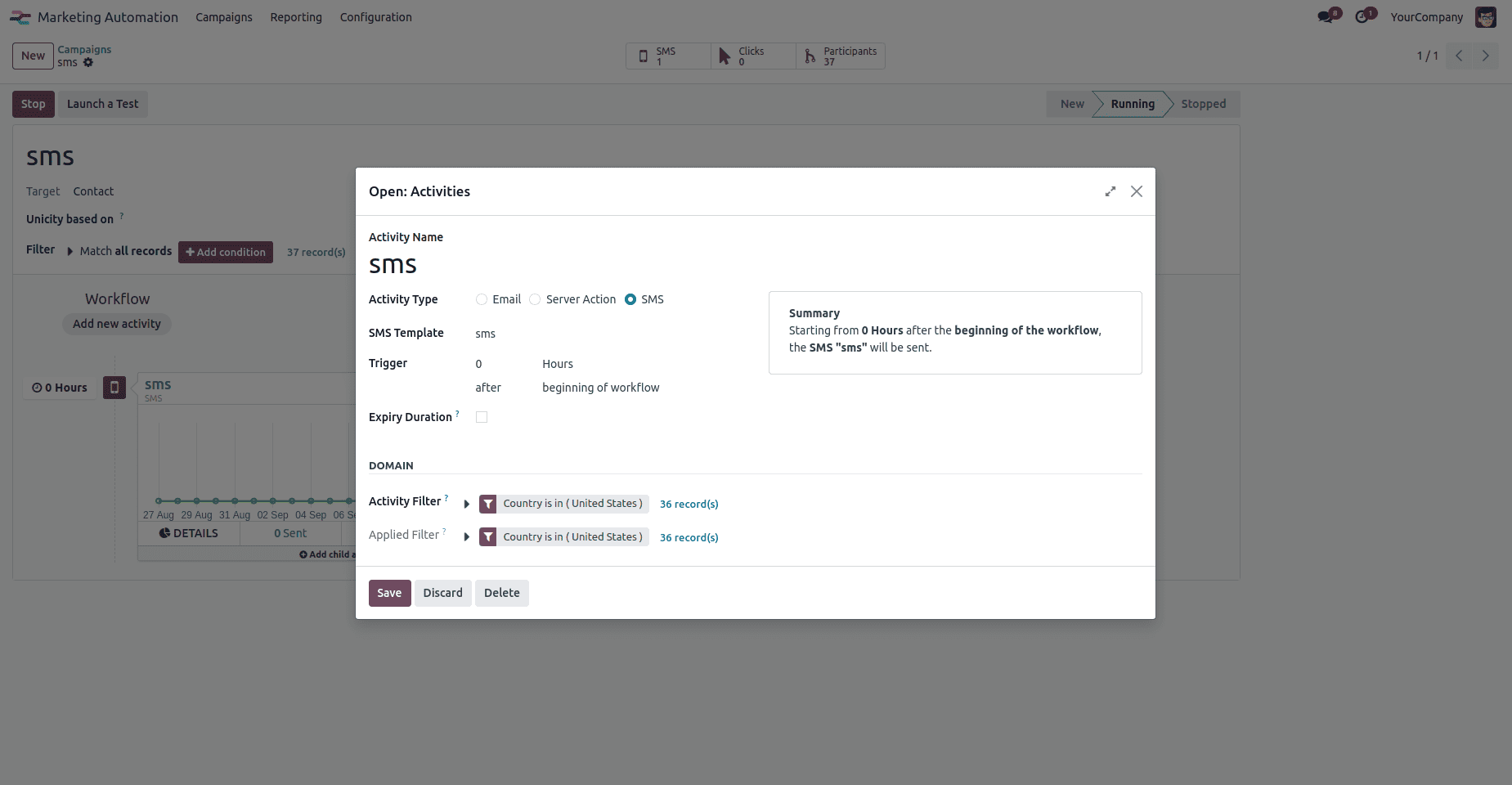The width and height of the screenshot is (1512, 785).
Task: Select the Email activity type
Action: tap(482, 299)
